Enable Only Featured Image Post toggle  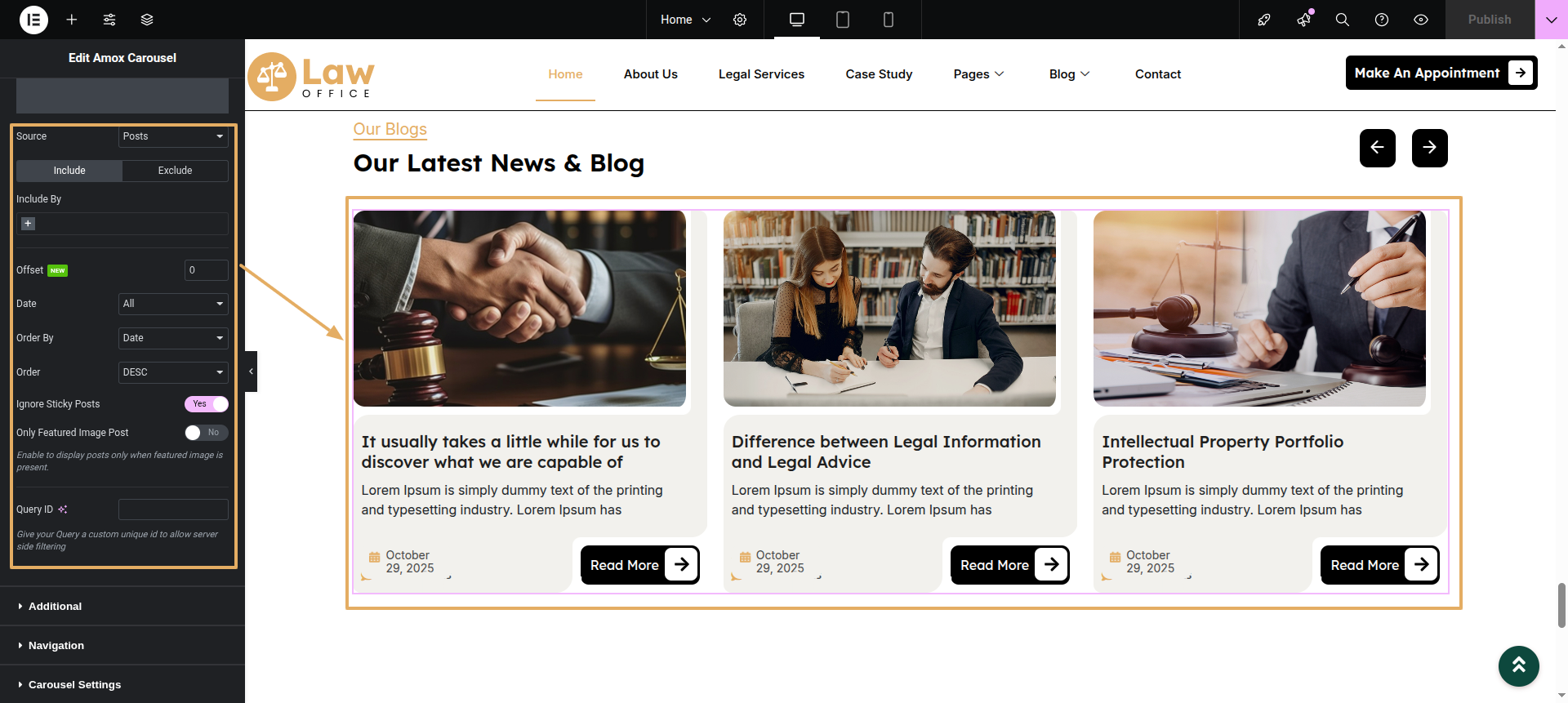click(x=207, y=433)
